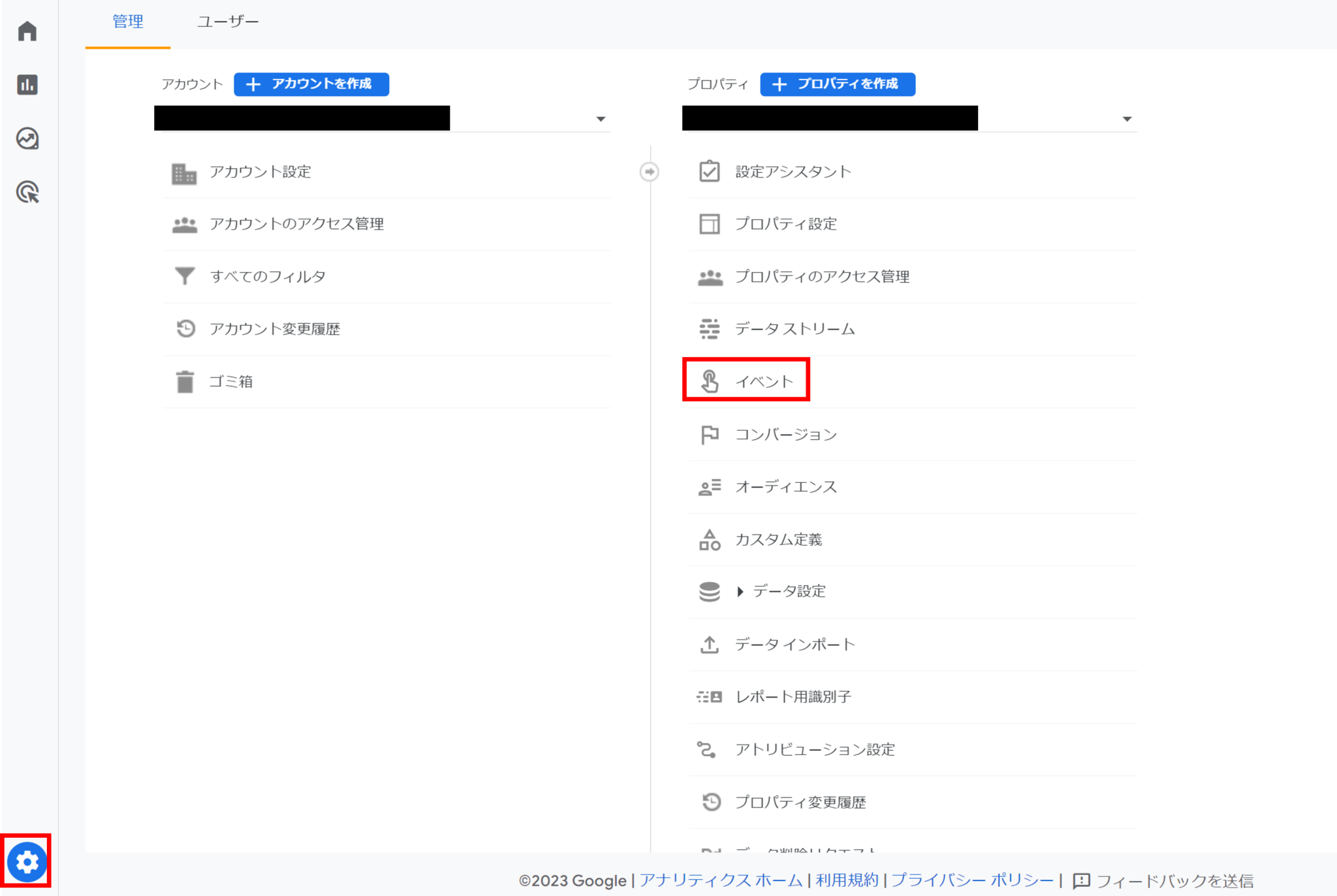1337x896 pixels.
Task: Expand the データ設定 section
Action: tap(740, 591)
